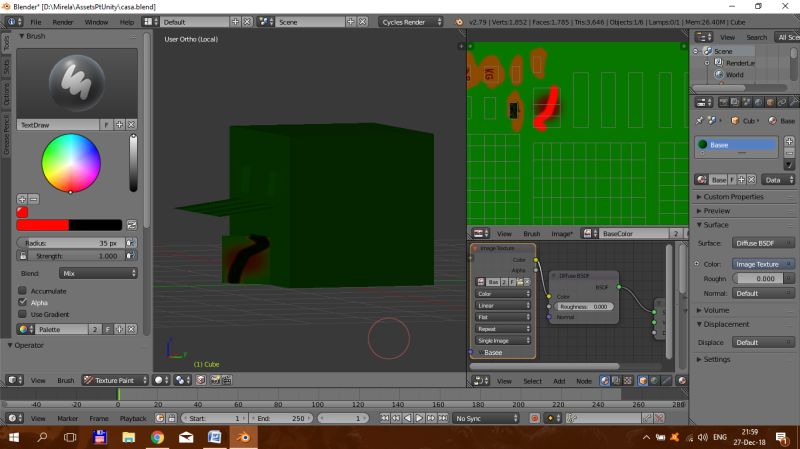Open the Constraints properties tab chain icon
This screenshot has width=800, height=449.
782,103
